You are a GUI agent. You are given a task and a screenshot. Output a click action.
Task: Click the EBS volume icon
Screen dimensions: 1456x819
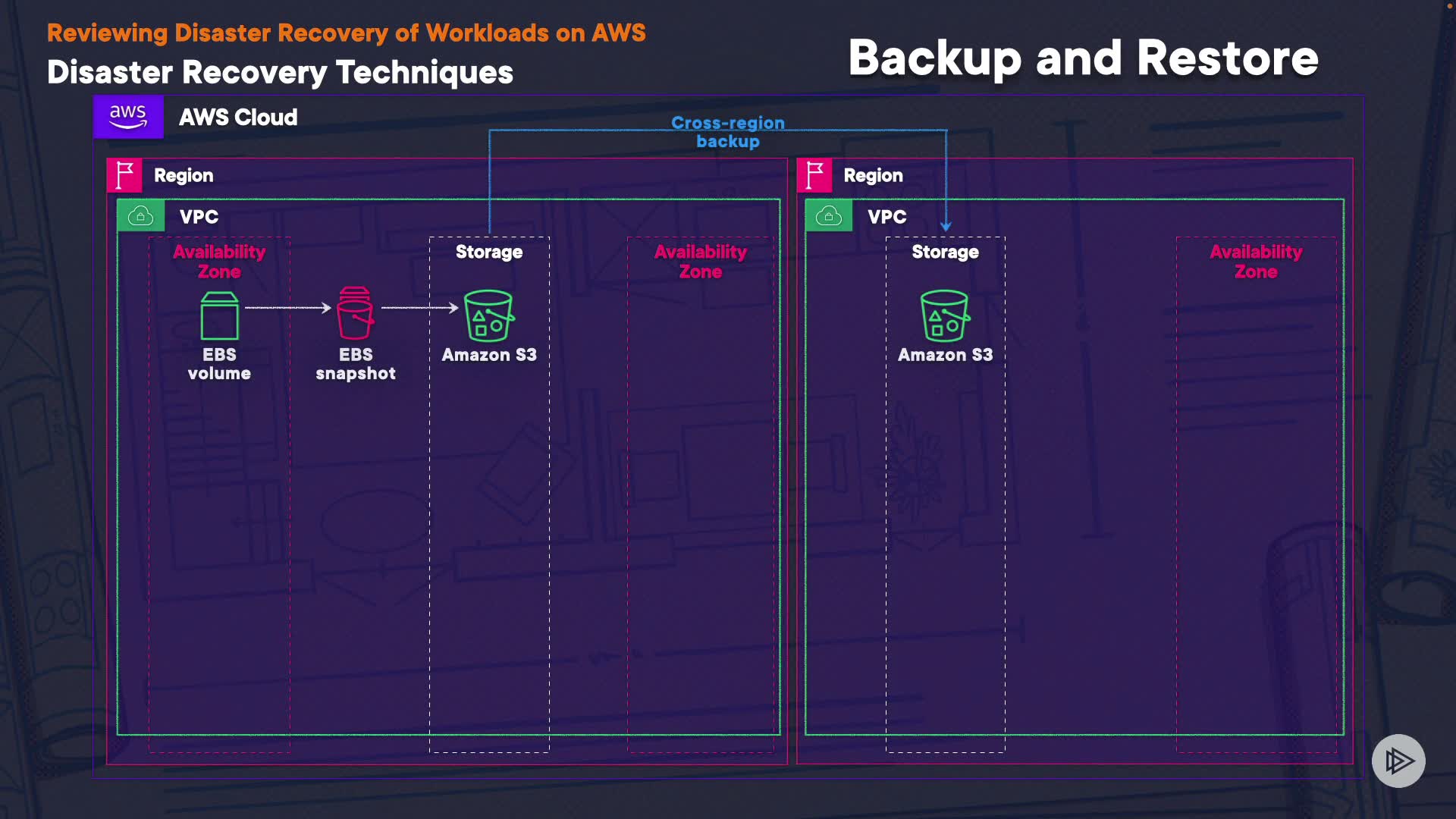tap(219, 316)
